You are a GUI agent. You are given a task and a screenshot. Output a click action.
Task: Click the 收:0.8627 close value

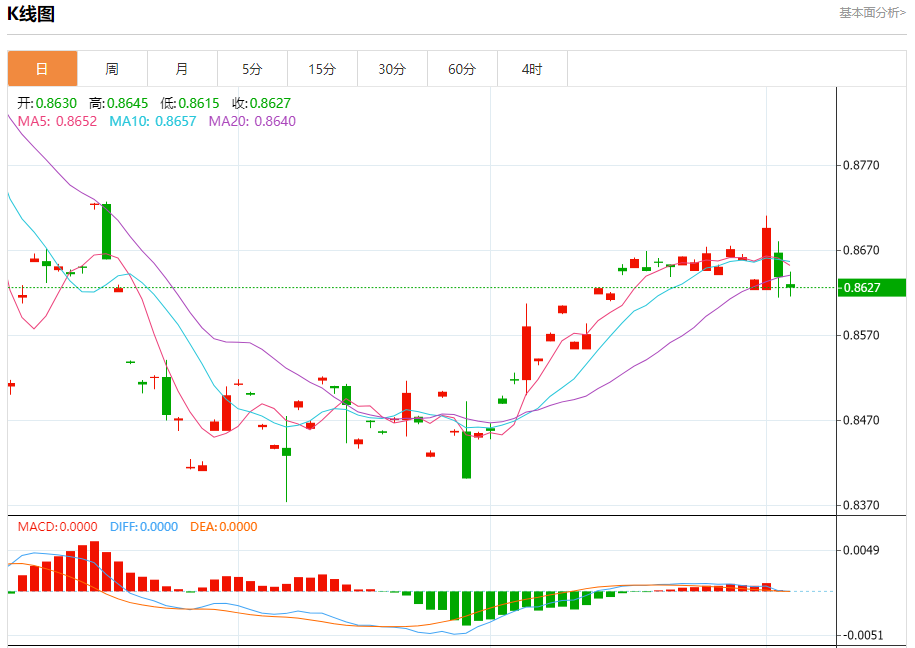[261, 103]
